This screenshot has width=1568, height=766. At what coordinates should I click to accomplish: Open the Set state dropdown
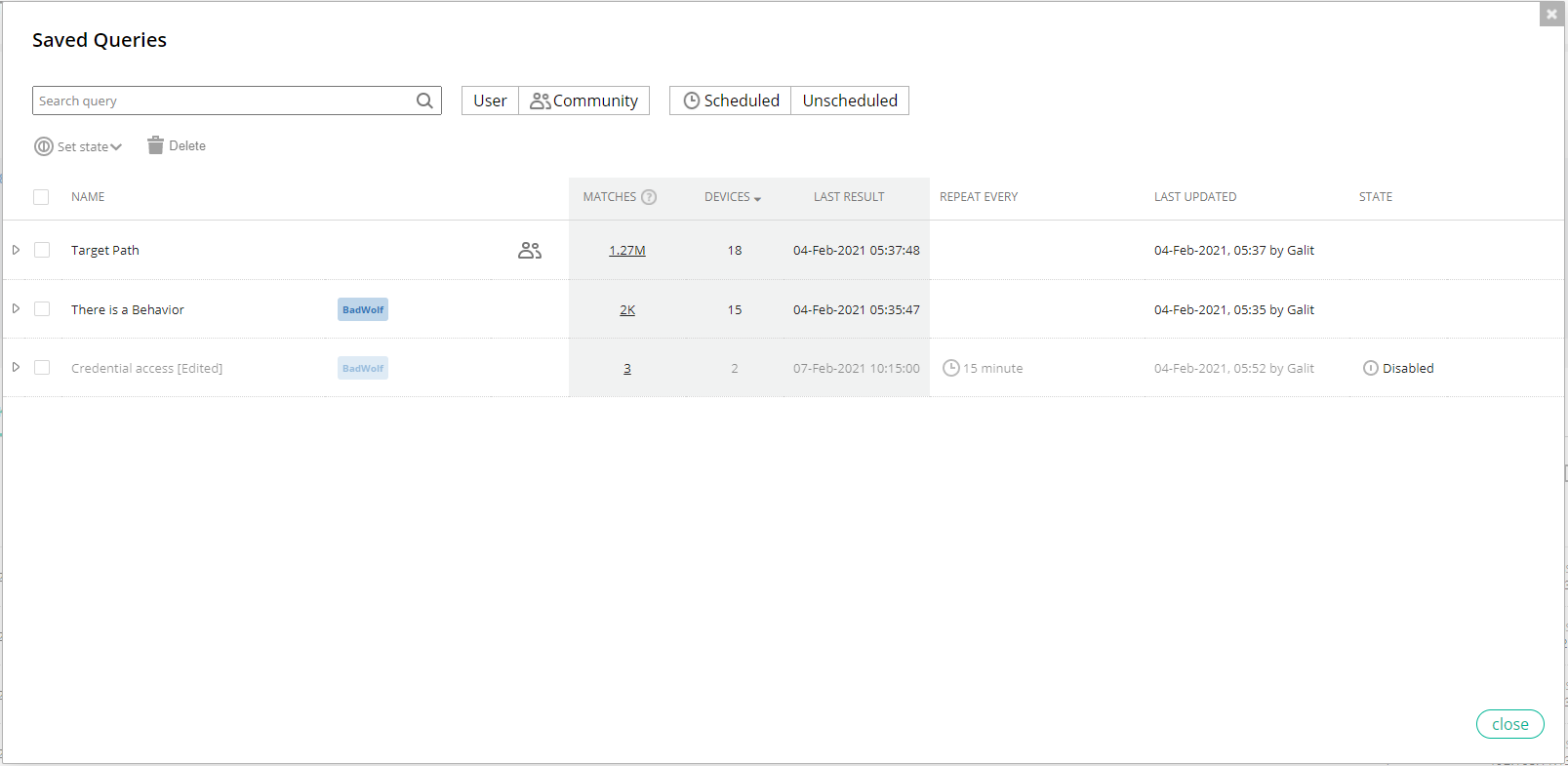tap(79, 146)
